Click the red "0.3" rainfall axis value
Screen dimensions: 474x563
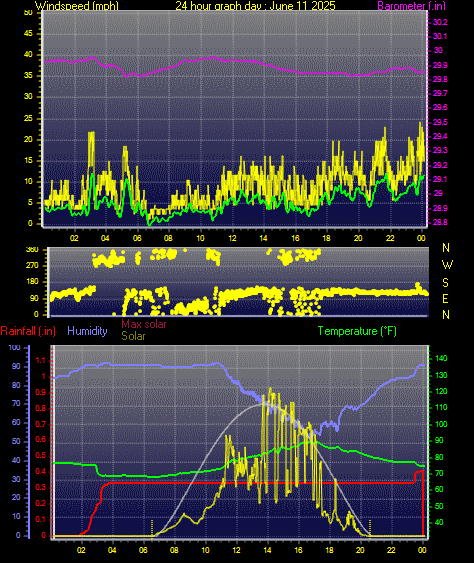click(x=41, y=487)
